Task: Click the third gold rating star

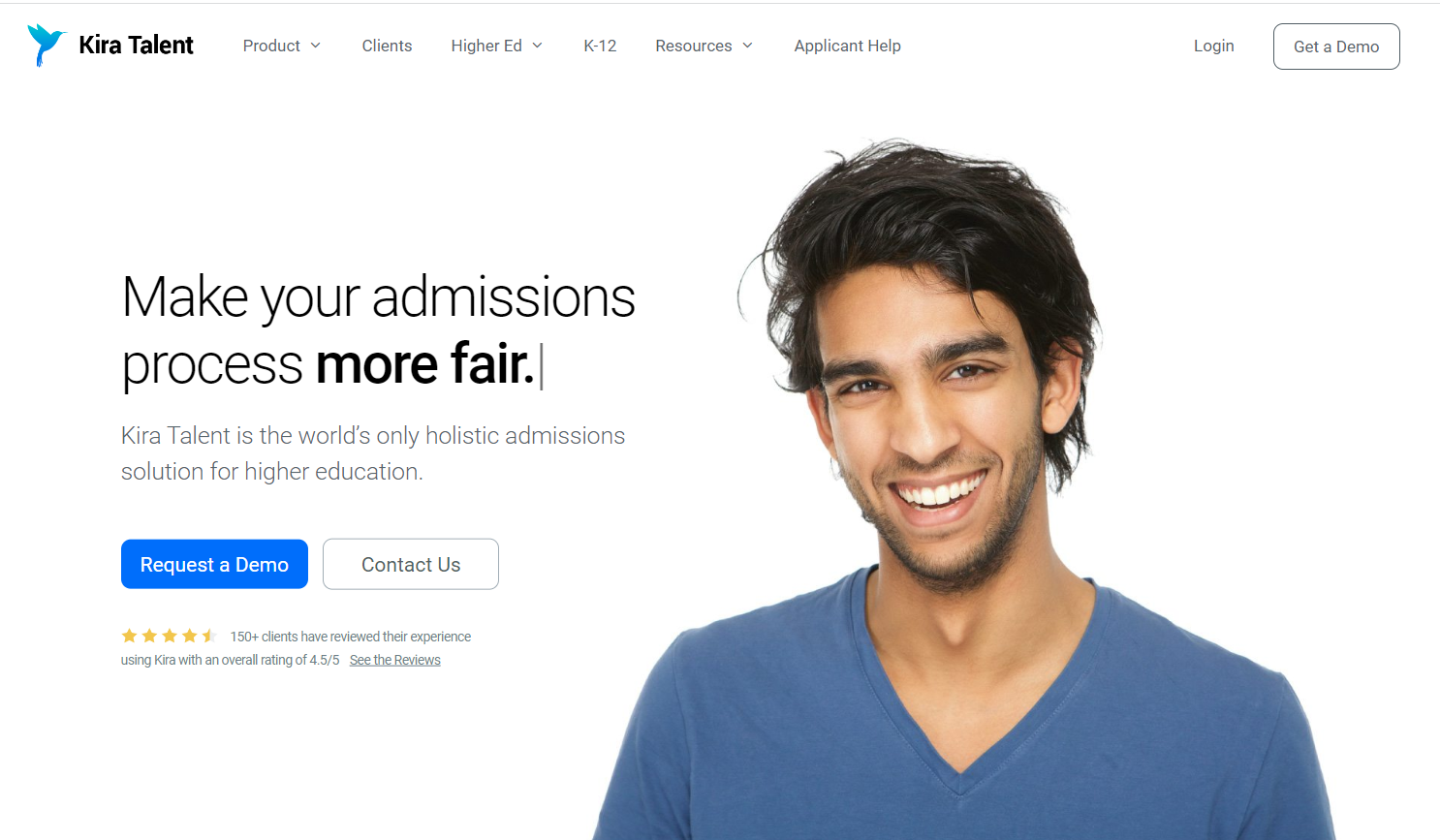Action: click(x=170, y=636)
